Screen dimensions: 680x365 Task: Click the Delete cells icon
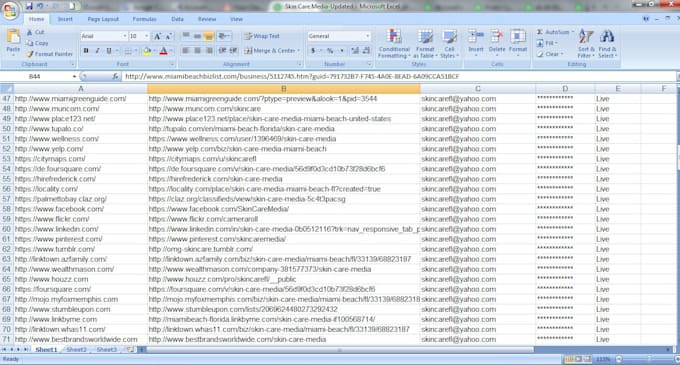[x=497, y=37]
